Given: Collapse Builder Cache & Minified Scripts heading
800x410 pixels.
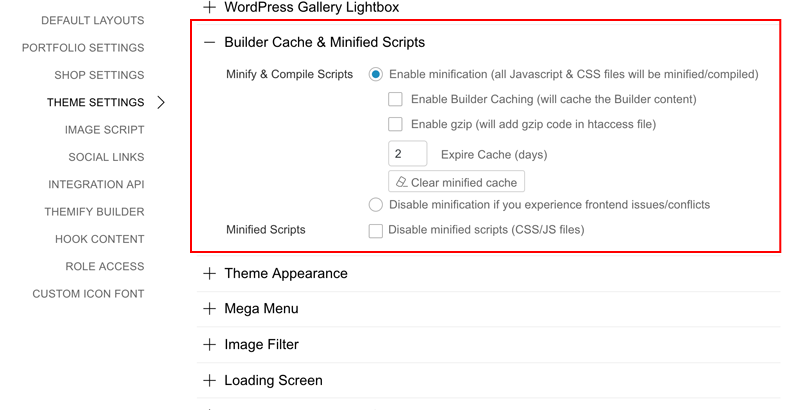Looking at the screenshot, I should (324, 42).
